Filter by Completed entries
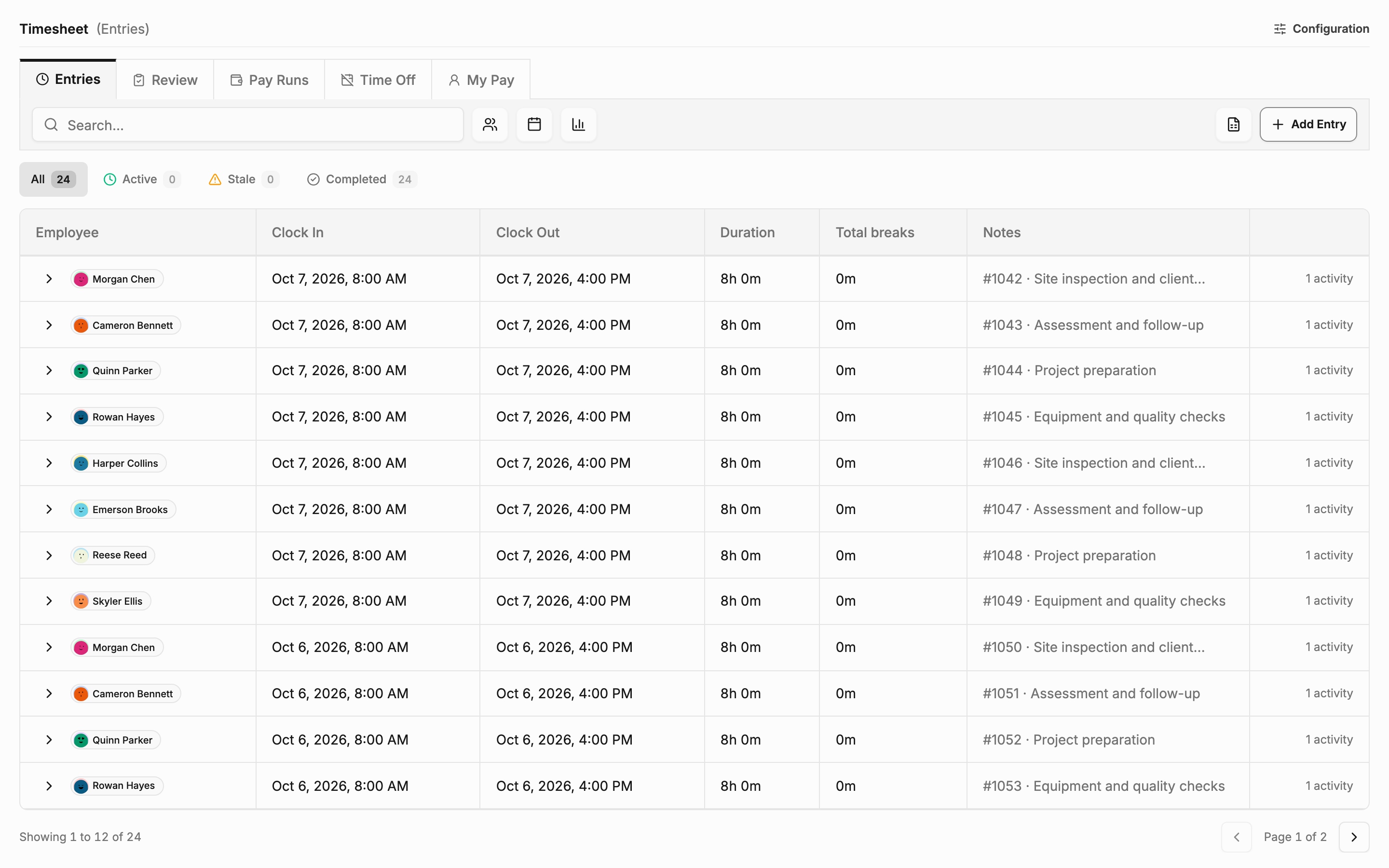 362,179
